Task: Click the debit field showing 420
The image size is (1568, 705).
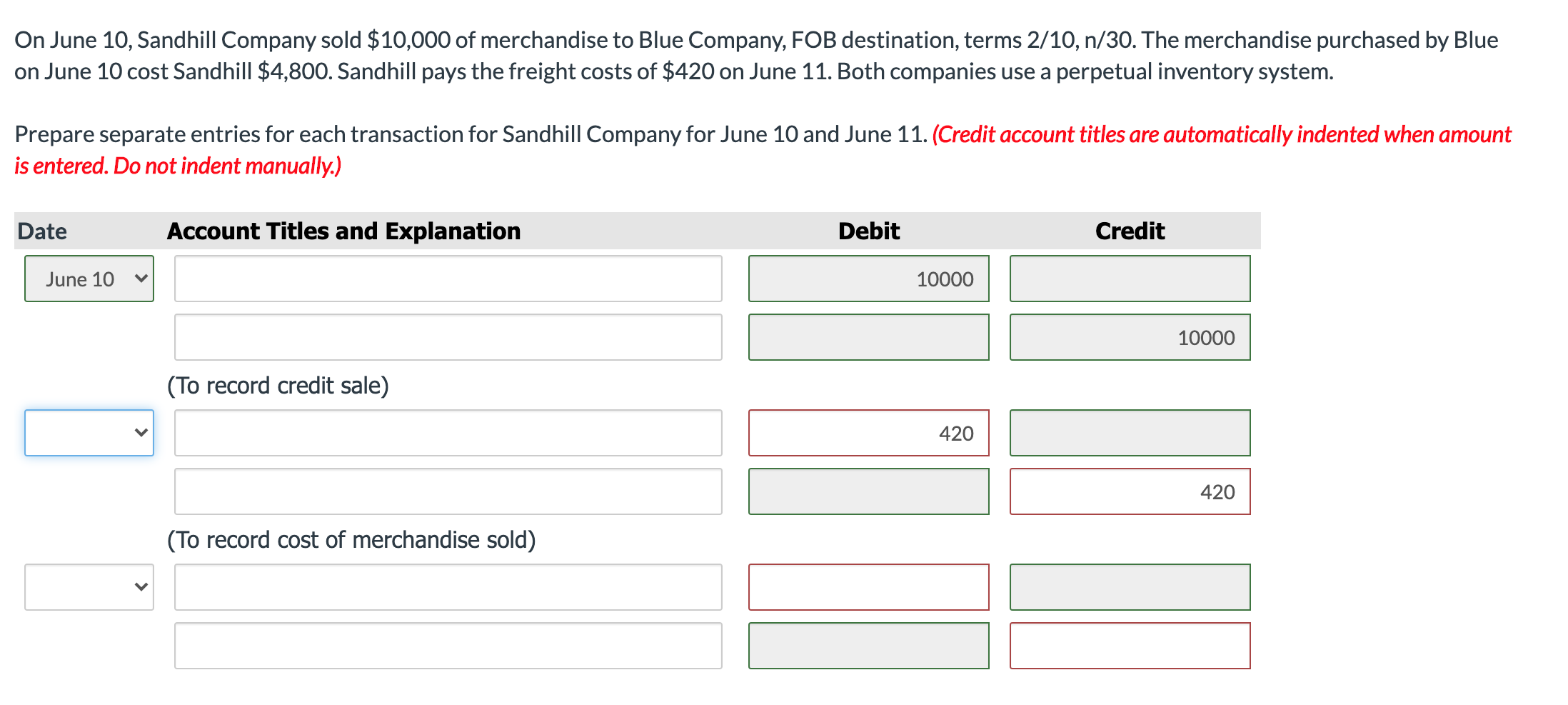Action: tap(868, 433)
